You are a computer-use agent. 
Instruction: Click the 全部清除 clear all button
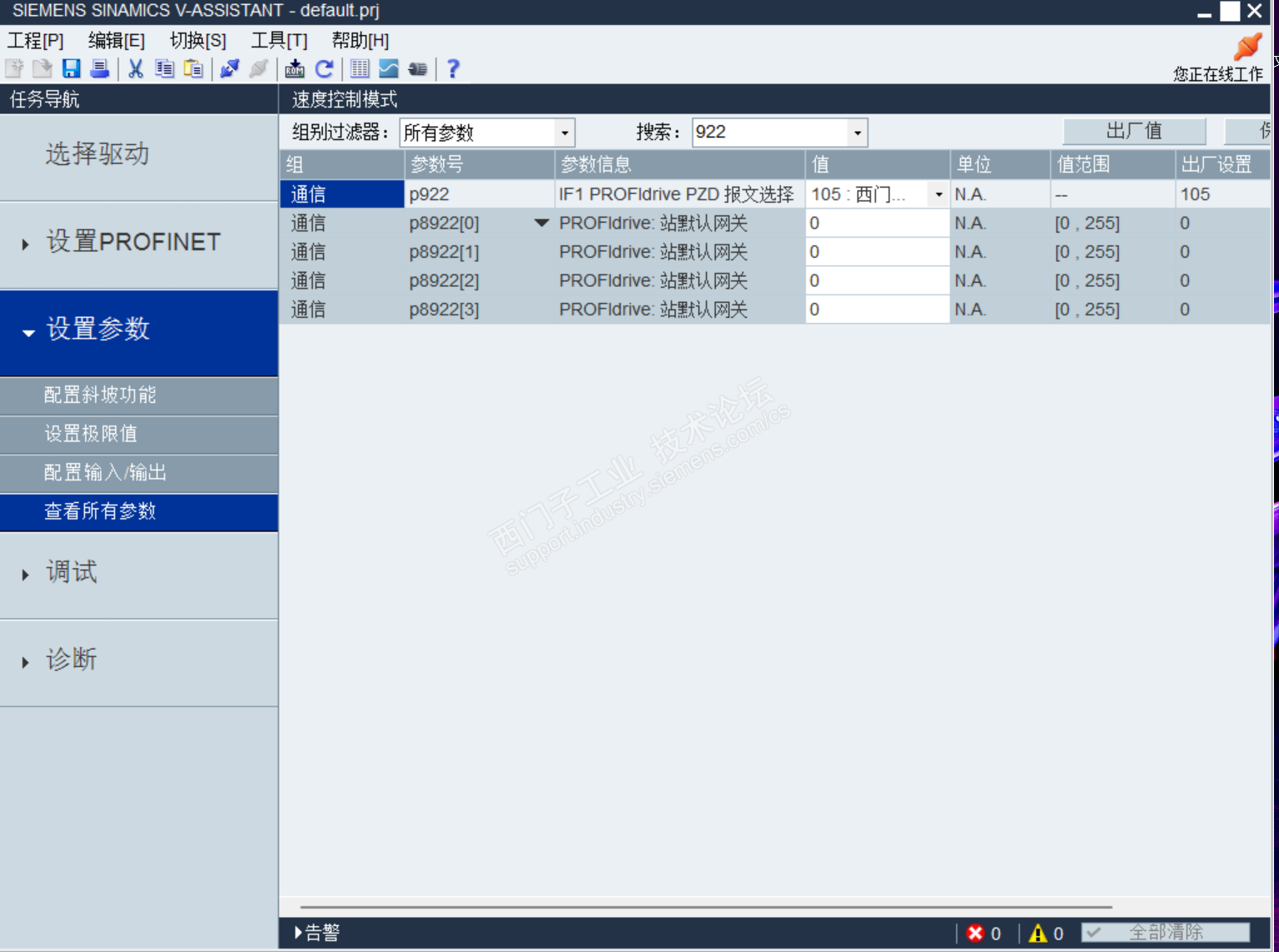click(1166, 932)
